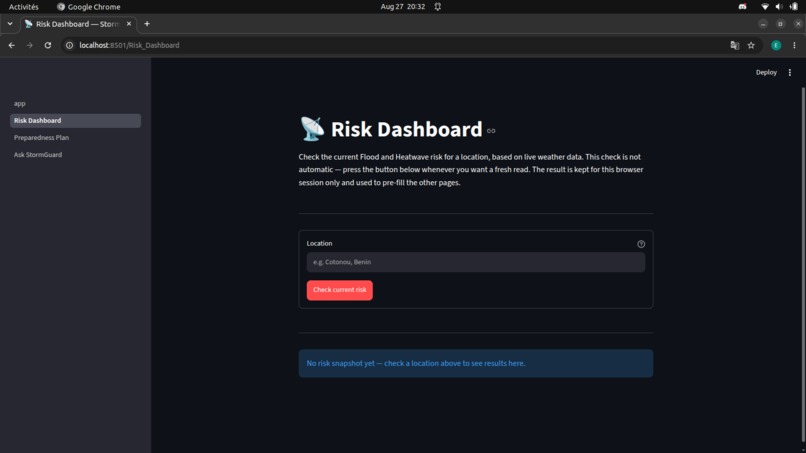Click the Location field label
Image resolution: width=806 pixels, height=453 pixels.
point(319,244)
